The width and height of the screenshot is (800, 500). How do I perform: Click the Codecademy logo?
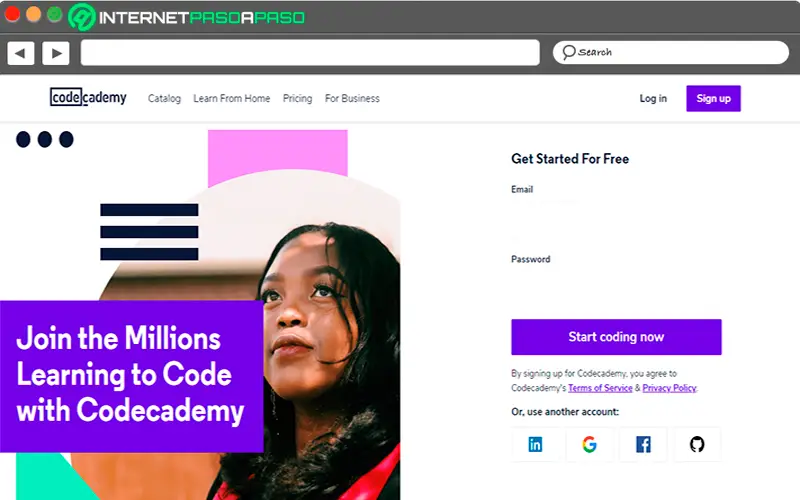(88, 97)
